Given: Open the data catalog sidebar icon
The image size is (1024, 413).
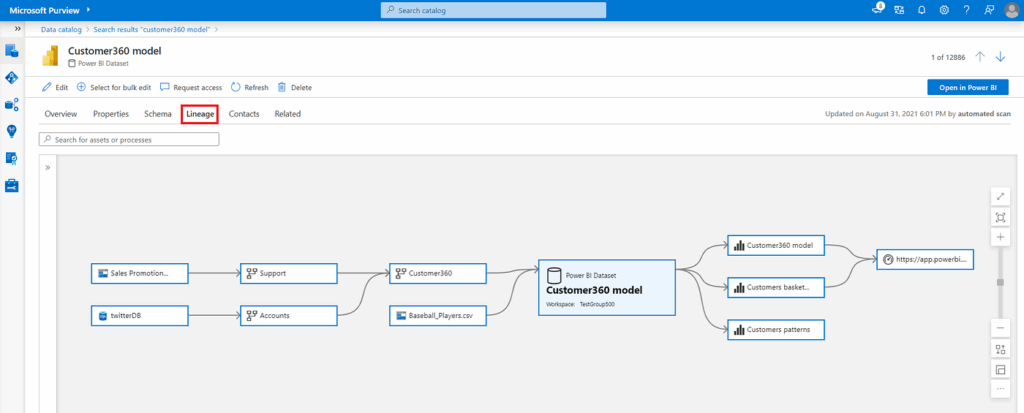Looking at the screenshot, I should click(12, 50).
